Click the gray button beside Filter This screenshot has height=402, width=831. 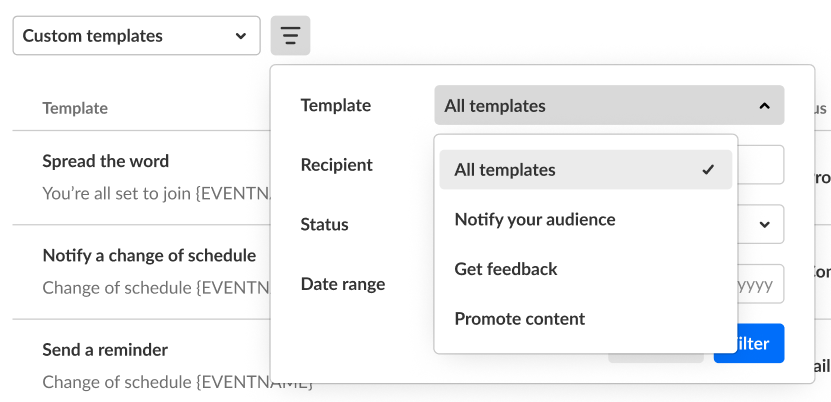click(x=656, y=358)
